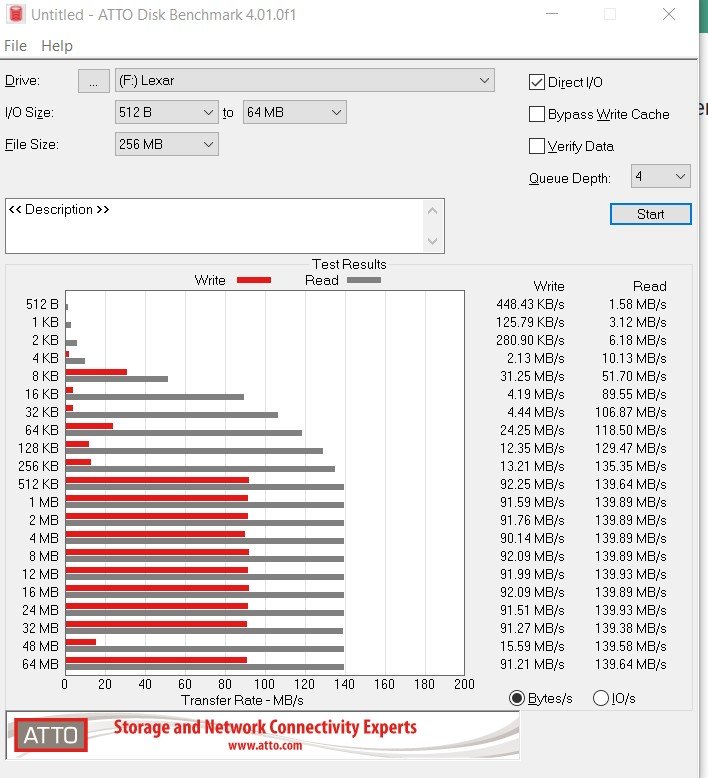Click the red Write legend swatch
Screen dimensions: 708x778
coord(254,280)
